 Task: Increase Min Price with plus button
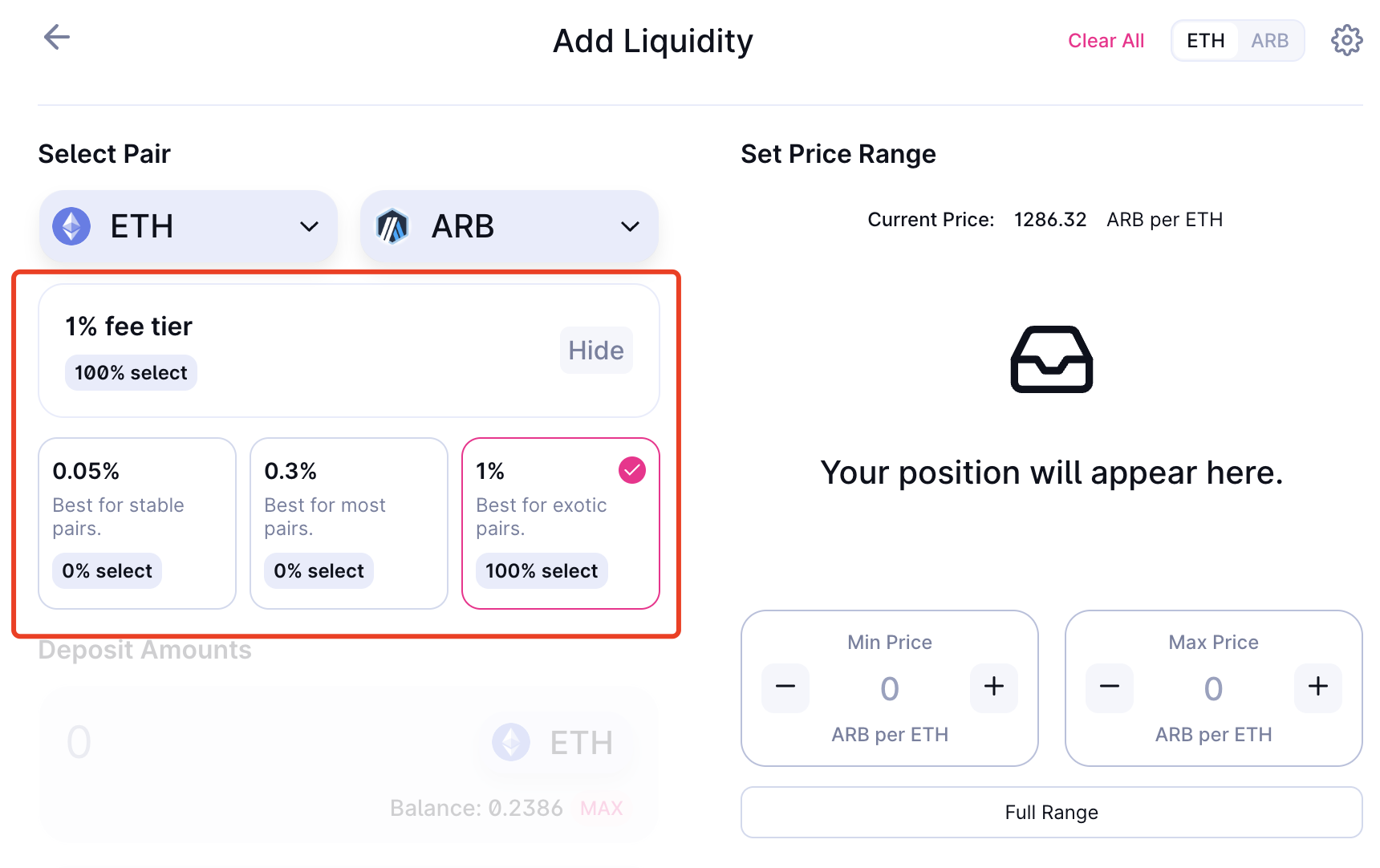click(993, 687)
